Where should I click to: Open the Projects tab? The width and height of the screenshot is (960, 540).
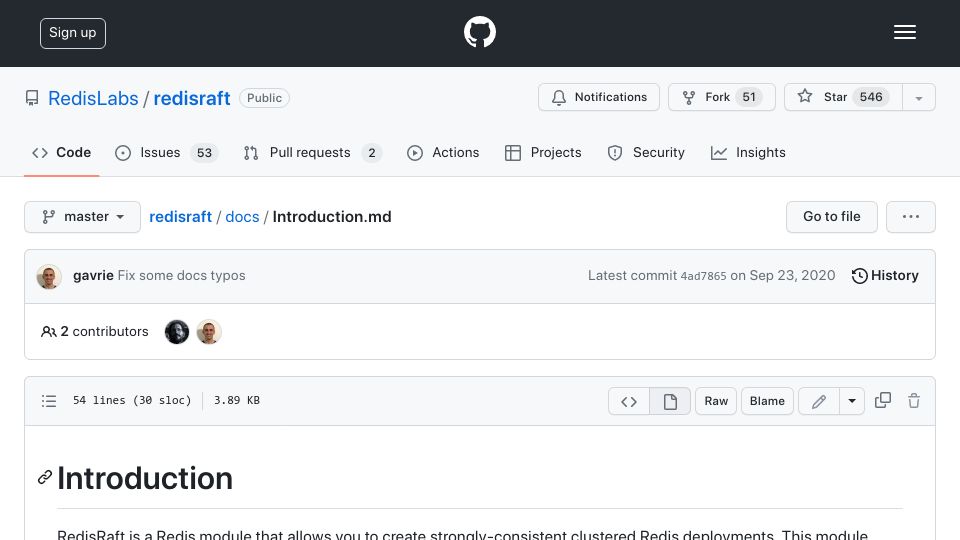(x=543, y=152)
